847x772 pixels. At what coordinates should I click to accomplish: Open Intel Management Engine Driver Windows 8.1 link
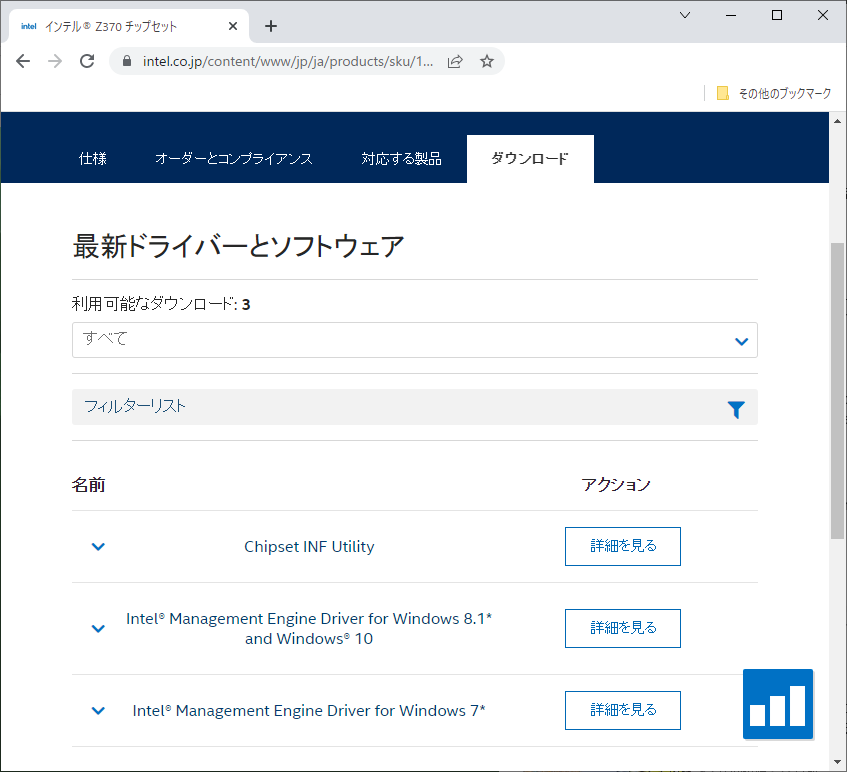[309, 628]
